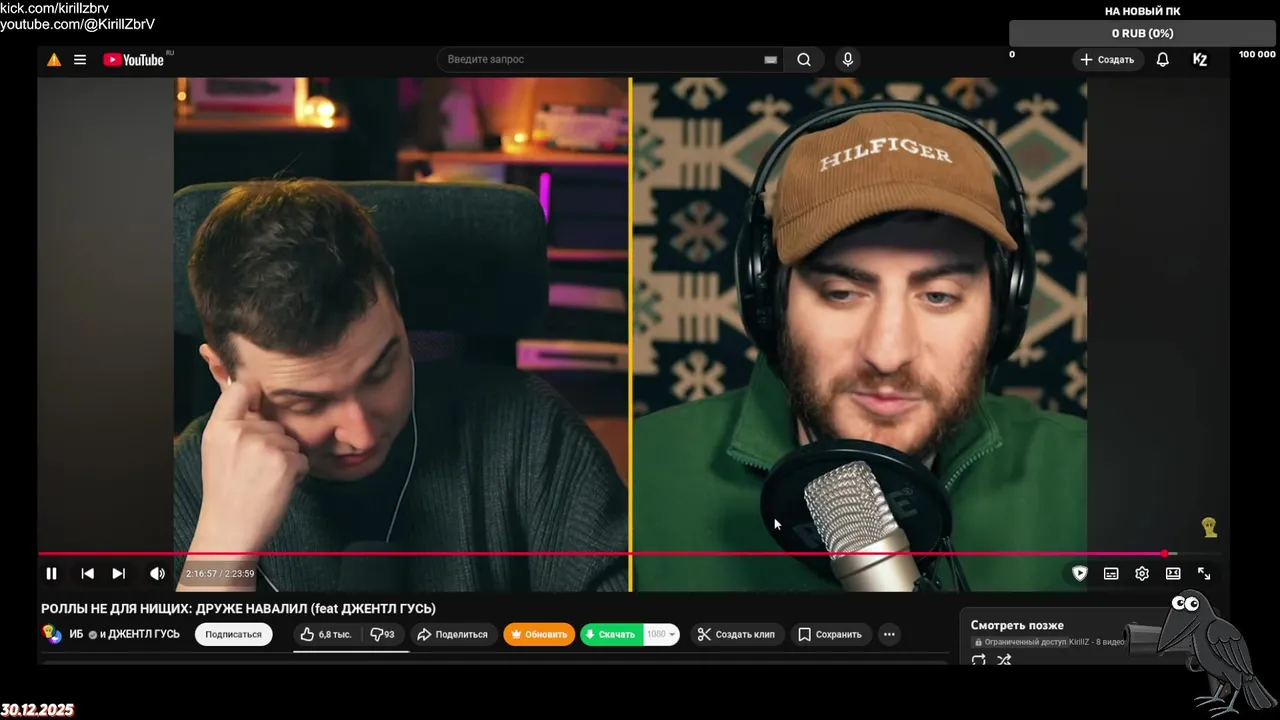Open the ИБ channel avatar
Screen dimensions: 1280x720
tap(52, 634)
